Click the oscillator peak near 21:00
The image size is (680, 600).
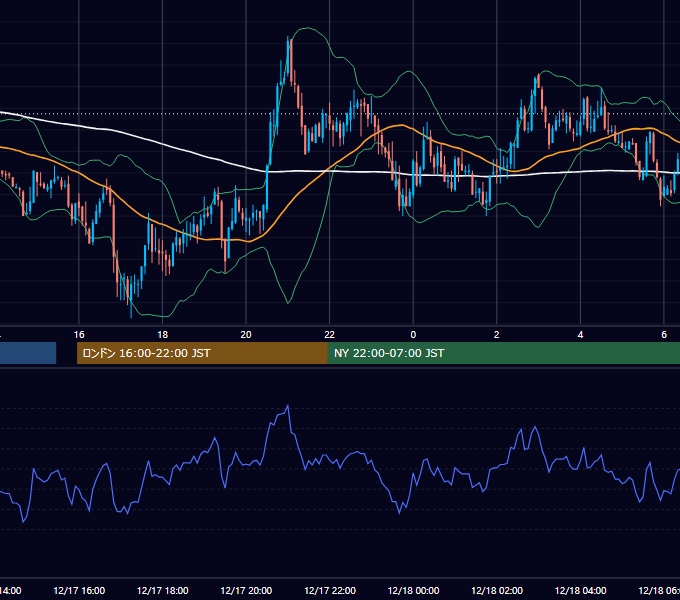288,406
